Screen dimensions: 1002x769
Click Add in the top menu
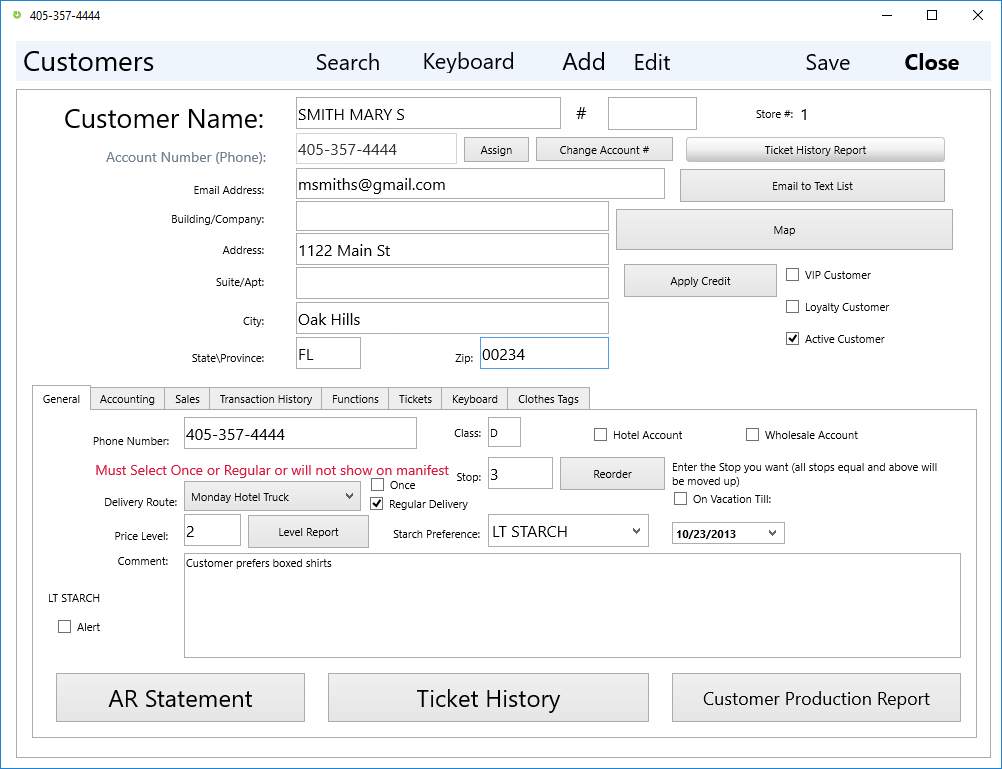(x=583, y=62)
